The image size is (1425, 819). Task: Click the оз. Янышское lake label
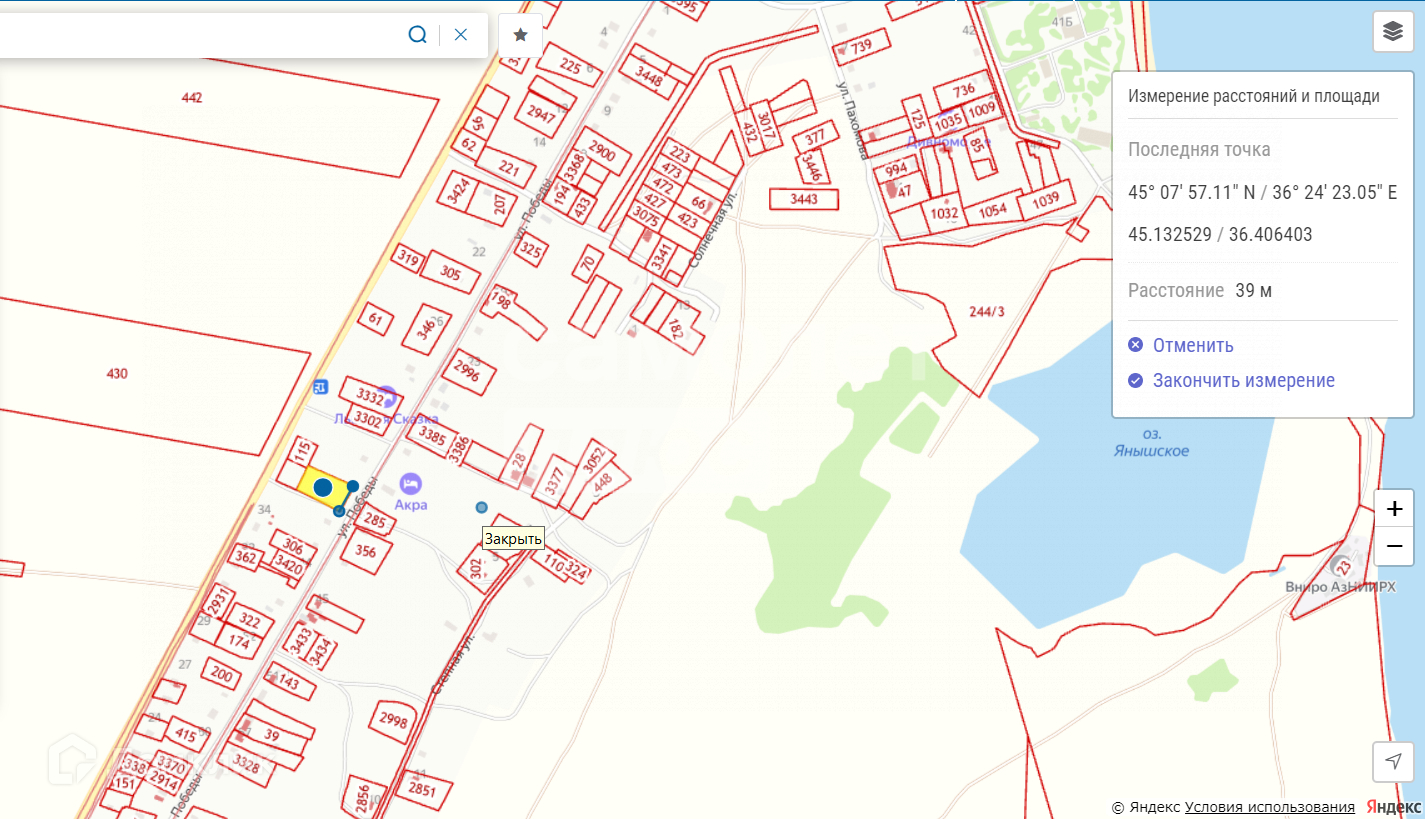[x=1151, y=444]
